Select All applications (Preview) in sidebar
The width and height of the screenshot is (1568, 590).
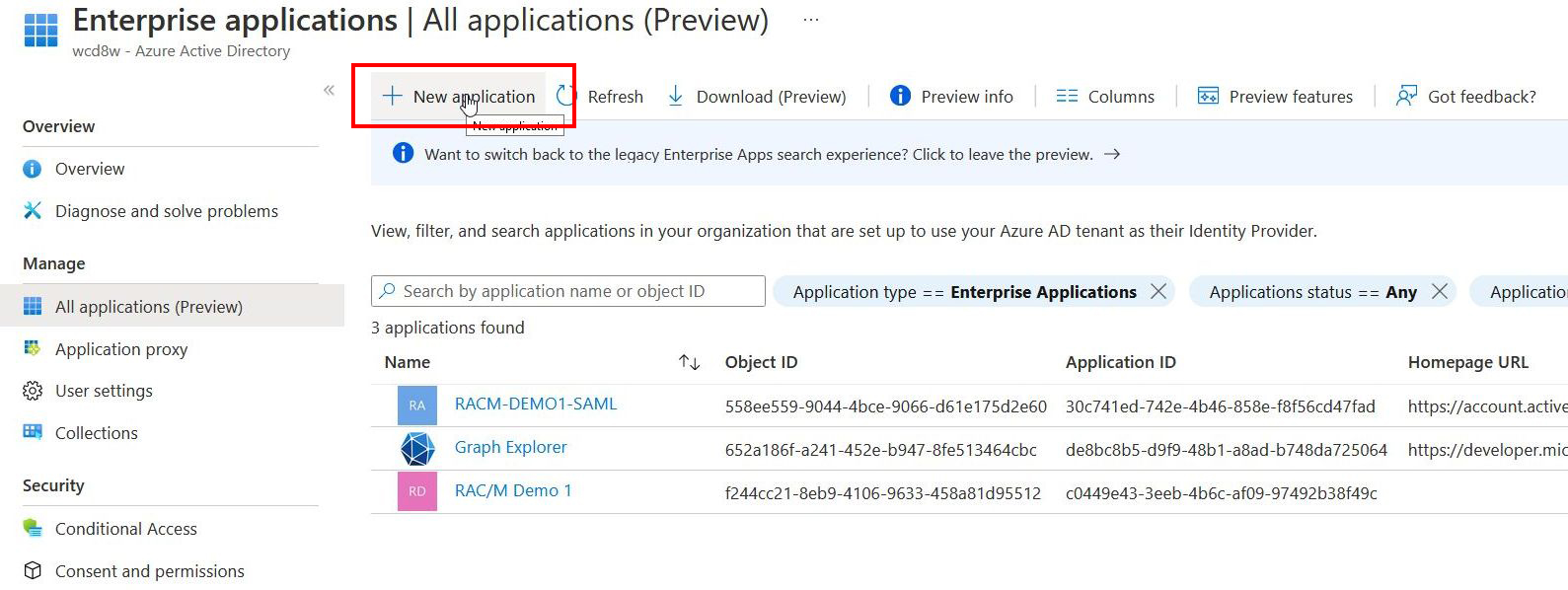[x=173, y=306]
